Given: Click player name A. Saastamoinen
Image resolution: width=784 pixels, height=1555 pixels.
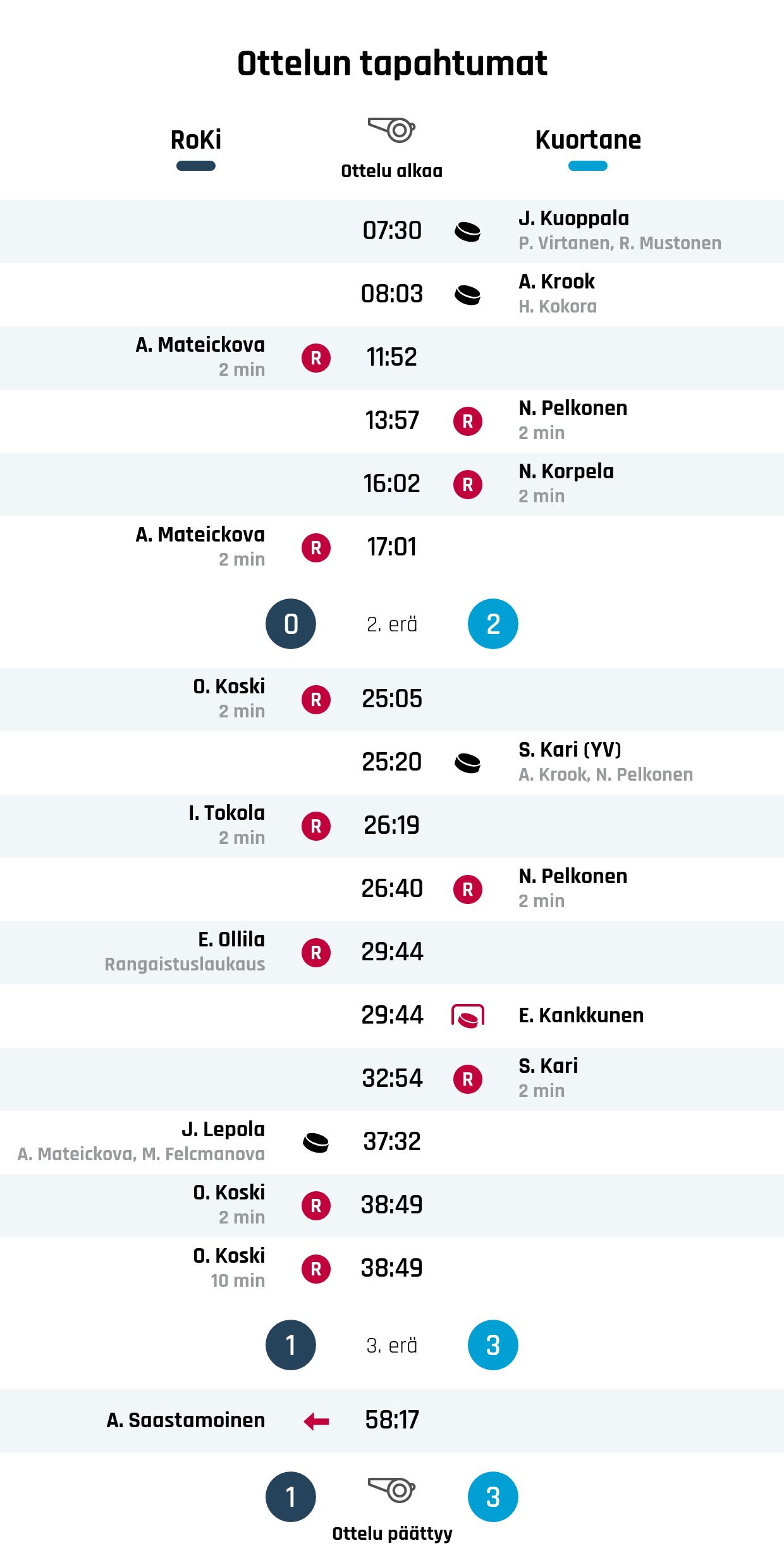Looking at the screenshot, I should pos(186,1420).
